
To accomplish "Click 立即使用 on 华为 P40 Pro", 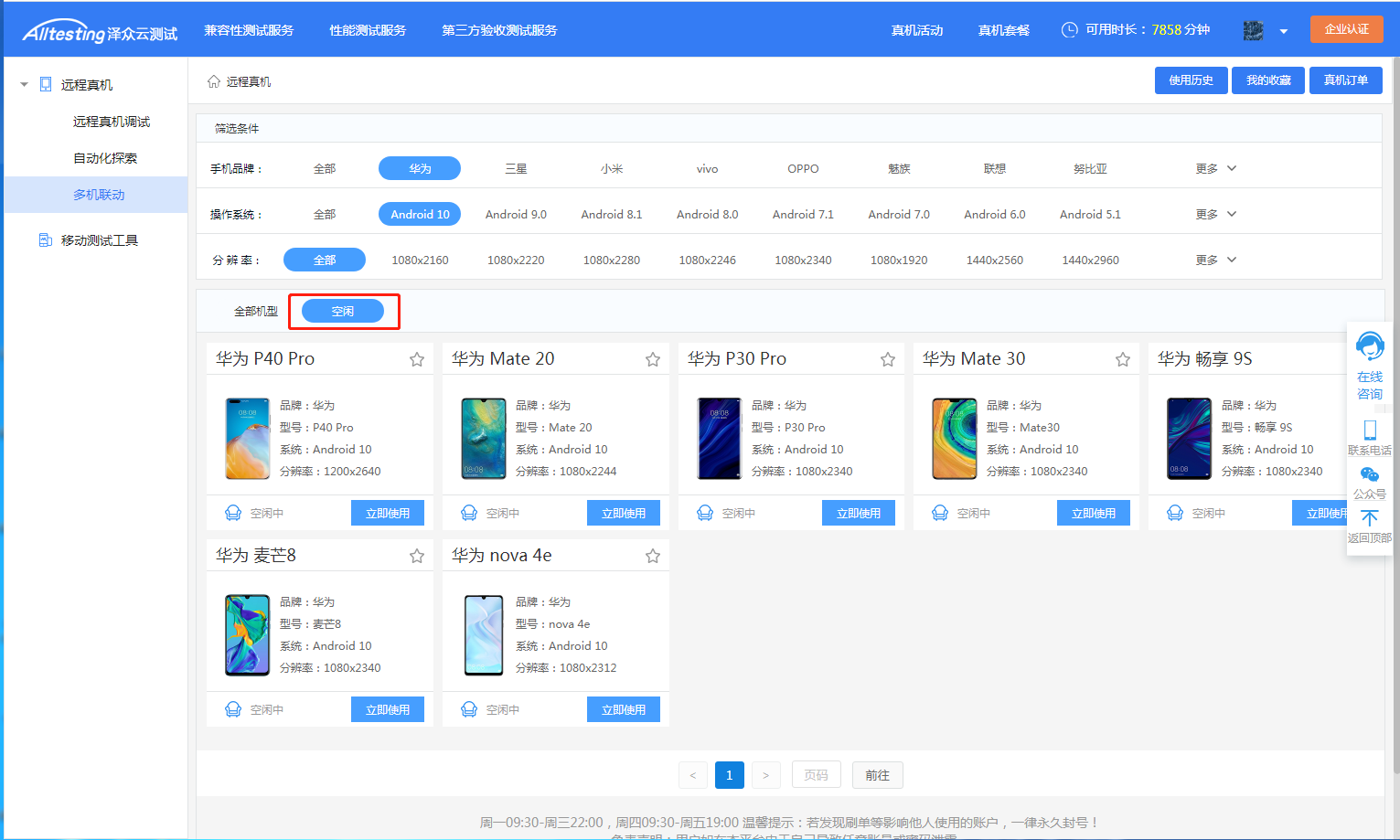I will pyautogui.click(x=388, y=513).
